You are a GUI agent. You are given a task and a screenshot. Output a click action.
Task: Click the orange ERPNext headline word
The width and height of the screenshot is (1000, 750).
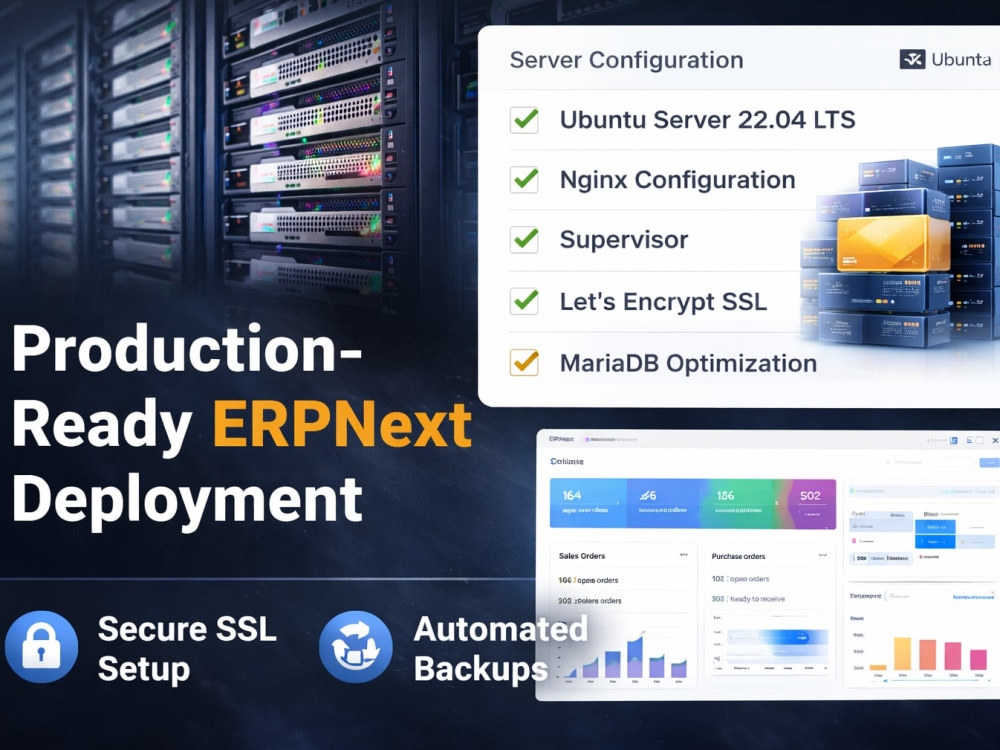click(x=342, y=424)
